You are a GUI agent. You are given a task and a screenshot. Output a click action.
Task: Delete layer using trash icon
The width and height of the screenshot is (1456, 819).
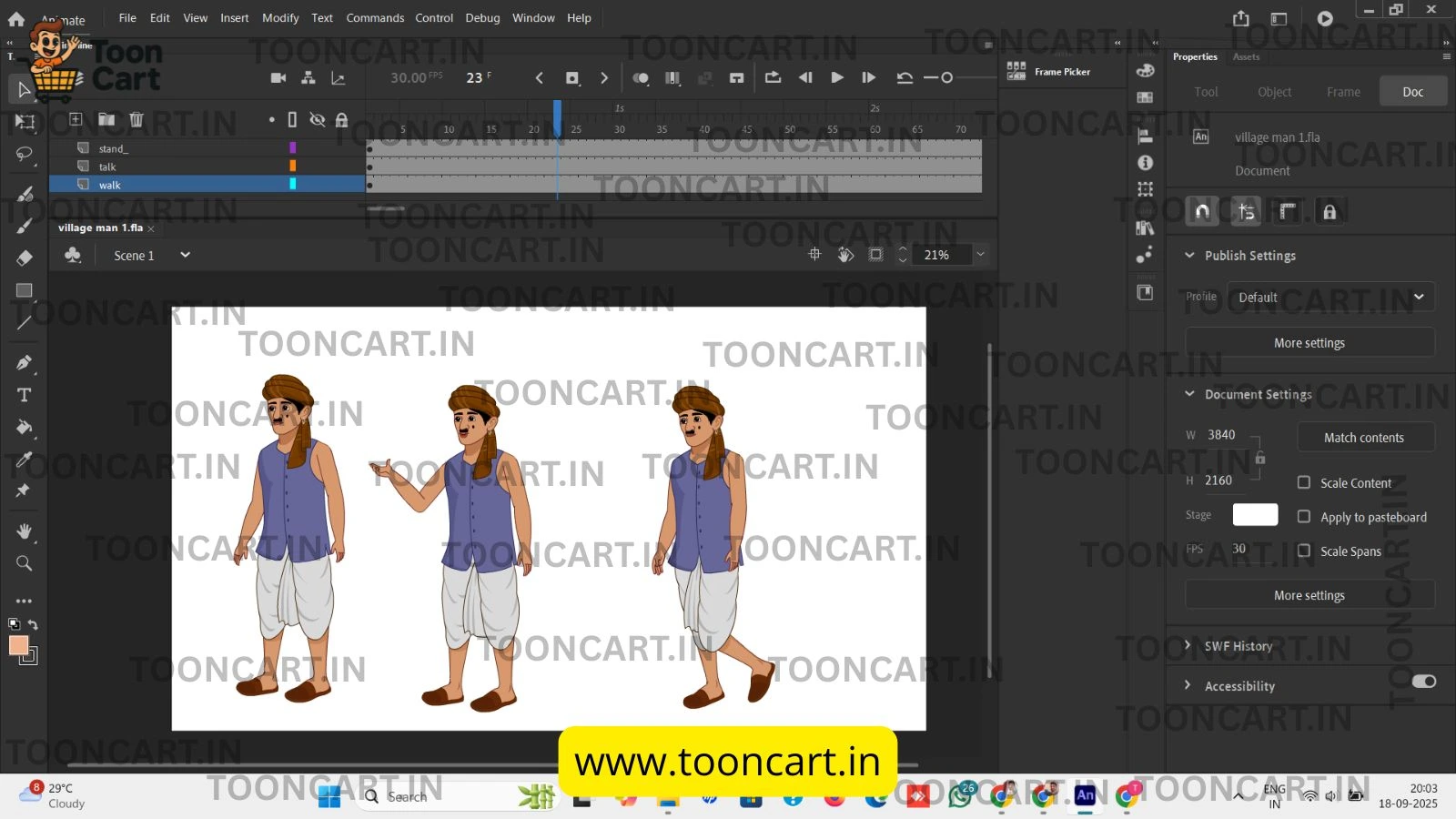(x=136, y=119)
